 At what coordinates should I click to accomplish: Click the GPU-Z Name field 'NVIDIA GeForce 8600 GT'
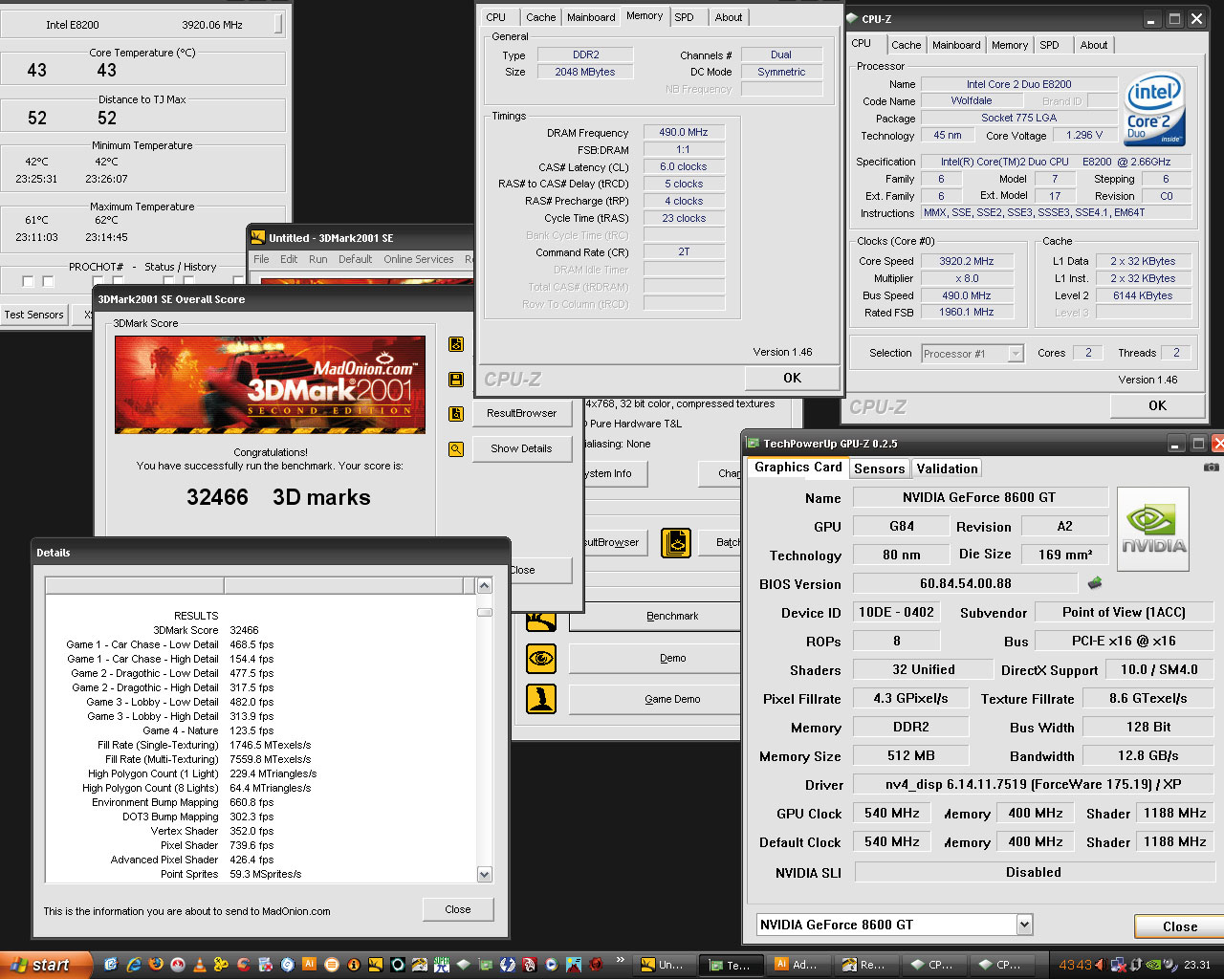[979, 497]
